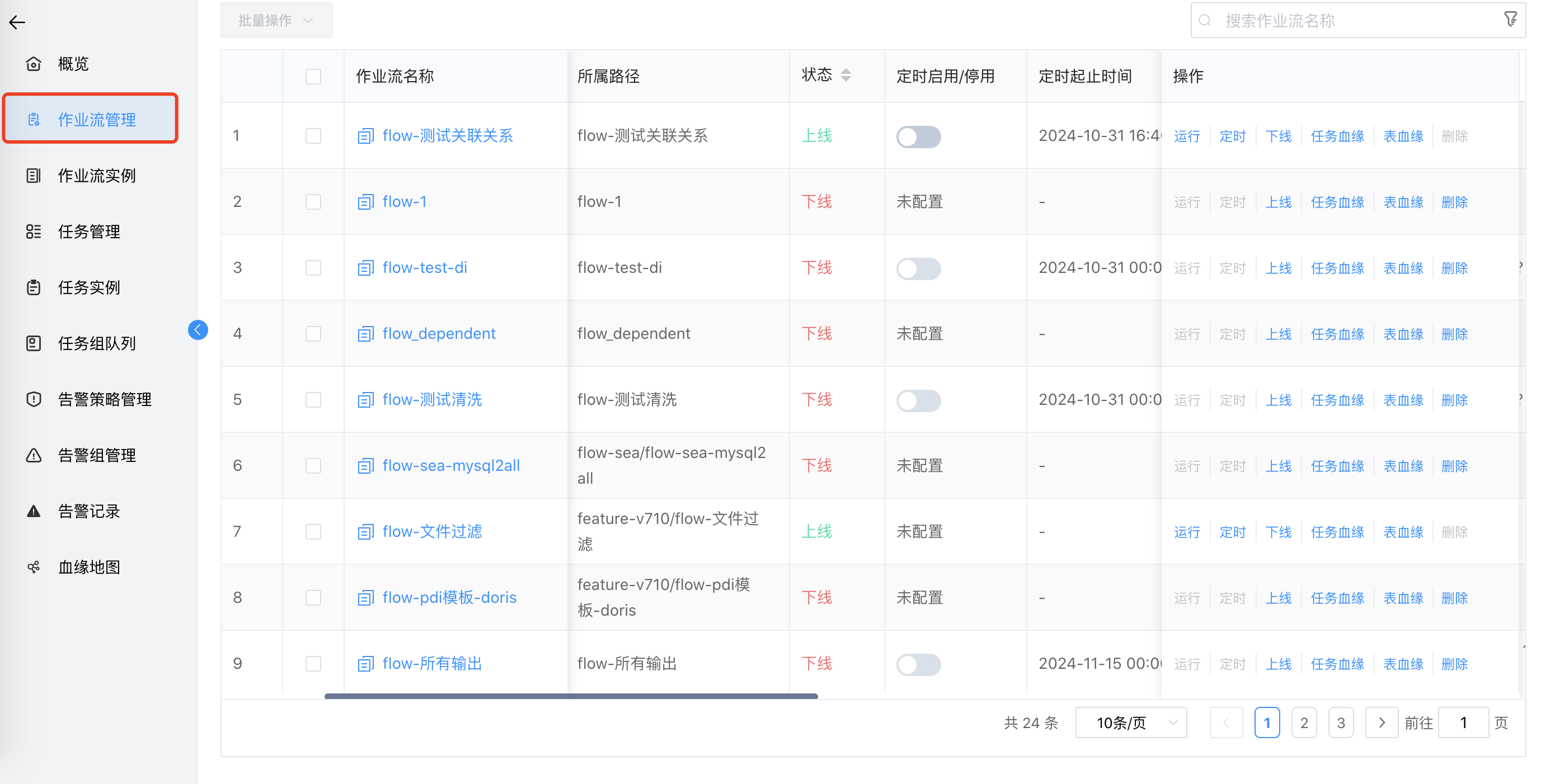This screenshot has height=784, width=1541.
Task: Select the 告警策略管理 alert policy icon
Action: pos(34,399)
